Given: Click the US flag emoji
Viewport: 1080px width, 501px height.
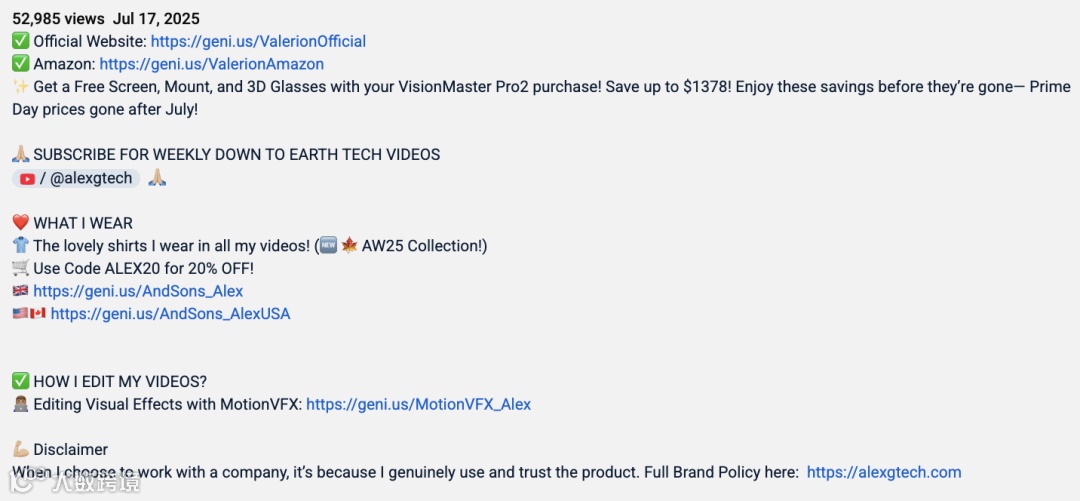Looking at the screenshot, I should point(21,314).
